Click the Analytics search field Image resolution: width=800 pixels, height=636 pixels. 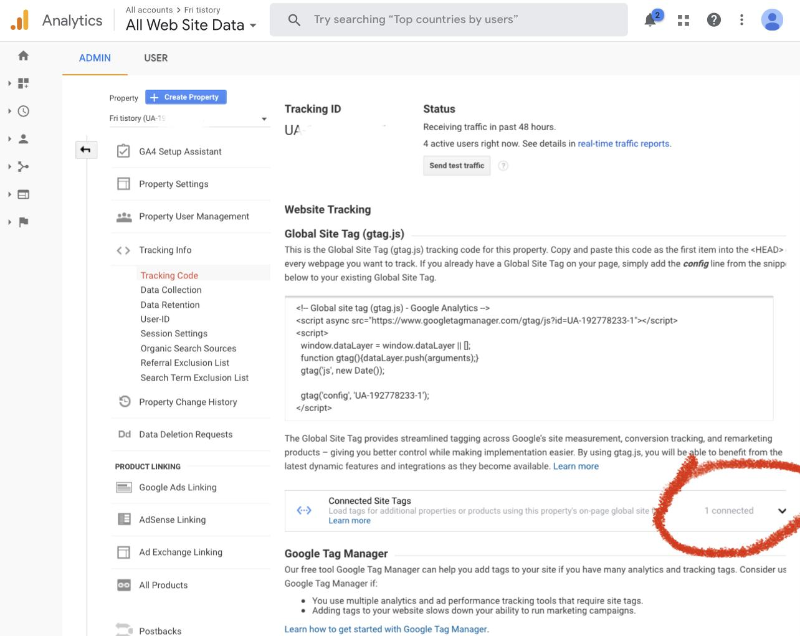[448, 20]
